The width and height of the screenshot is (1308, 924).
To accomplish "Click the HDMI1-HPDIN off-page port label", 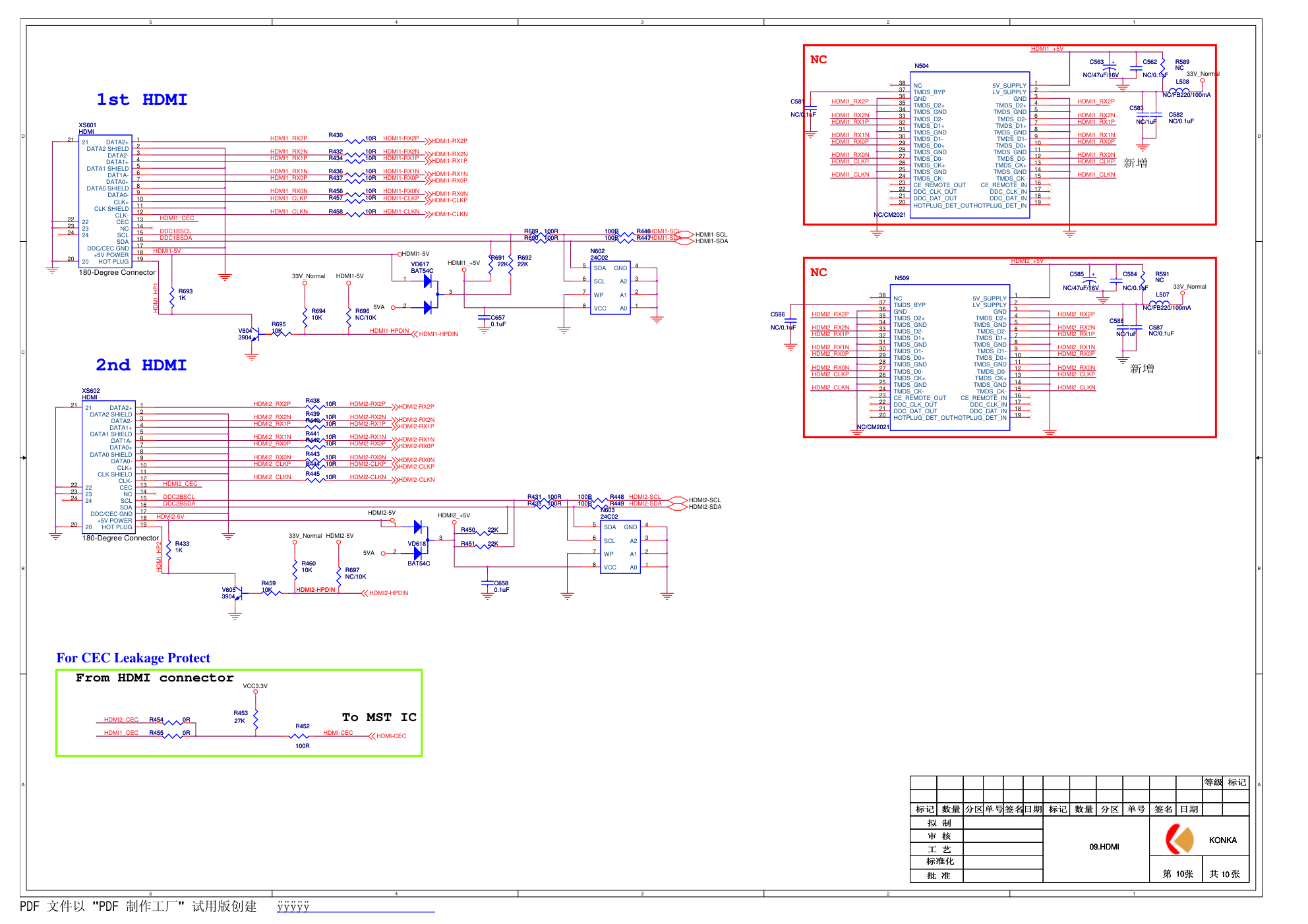I will pyautogui.click(x=438, y=334).
